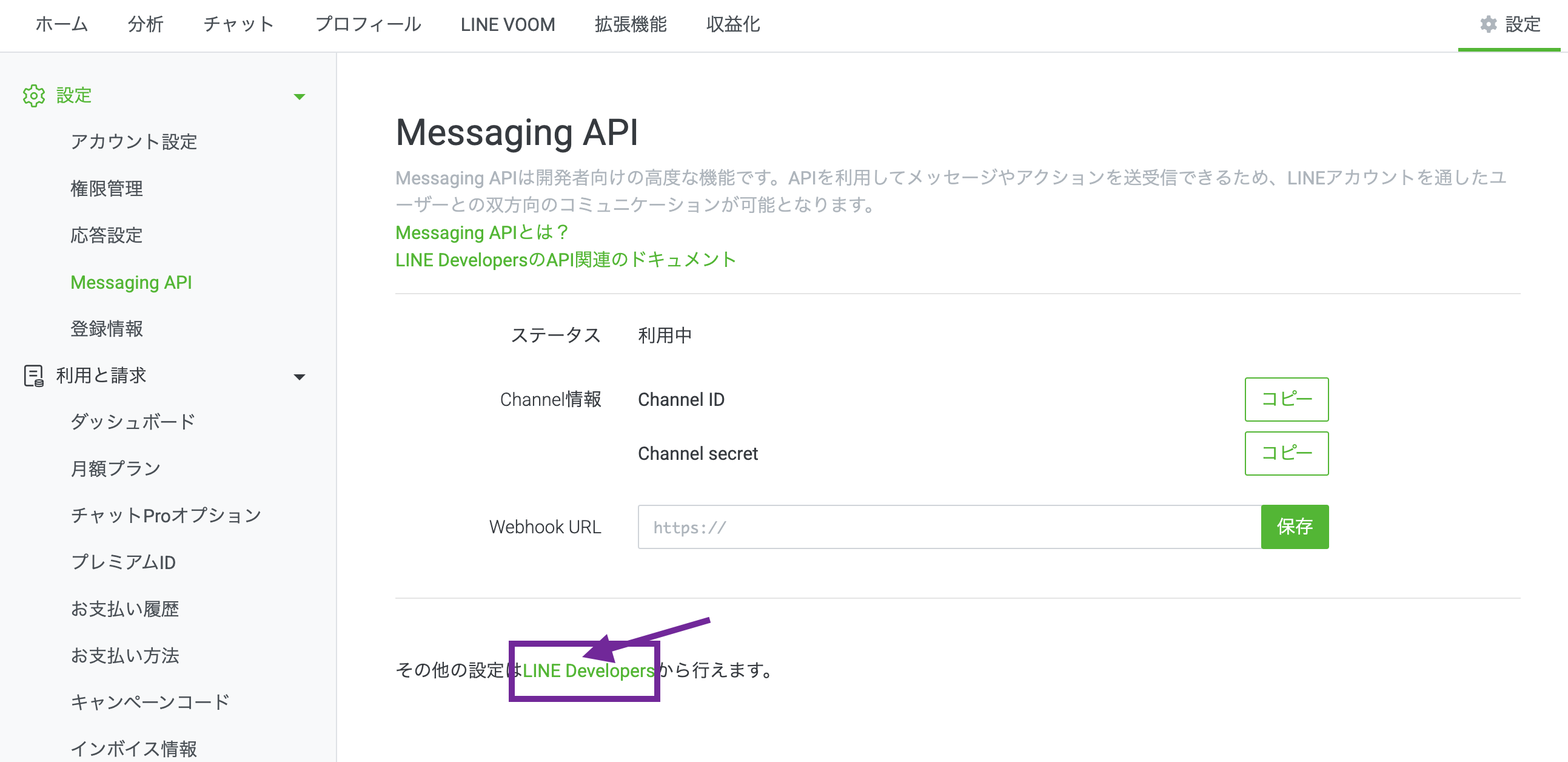
Task: Go to プレミアムID in the sidebar
Action: [x=124, y=562]
